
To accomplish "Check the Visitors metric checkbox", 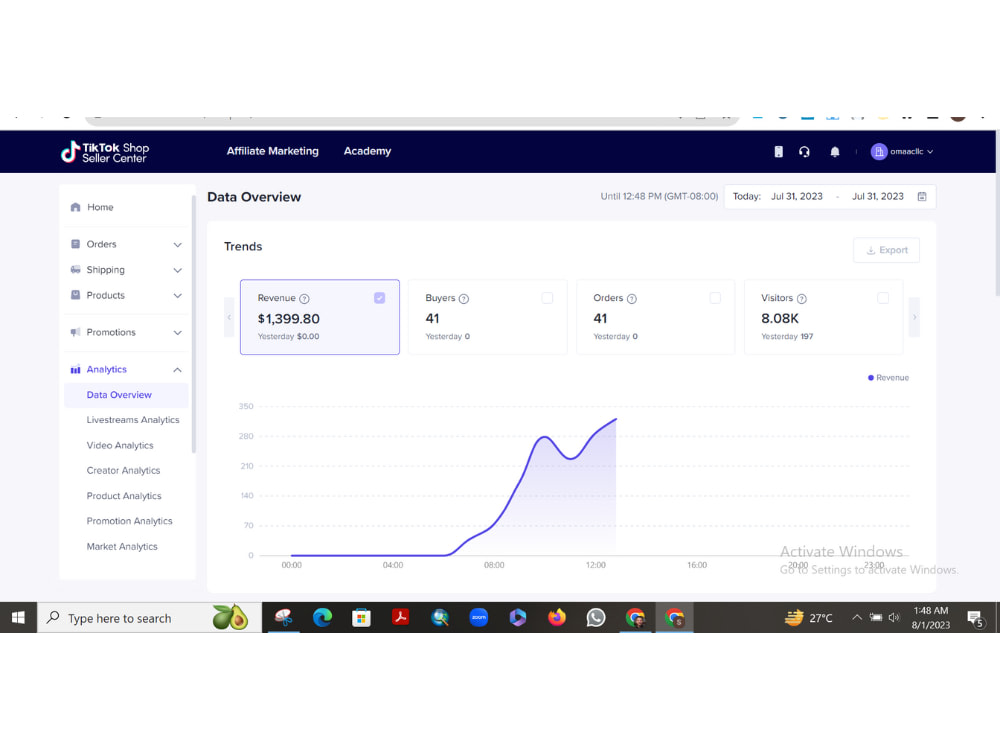I will (x=883, y=298).
